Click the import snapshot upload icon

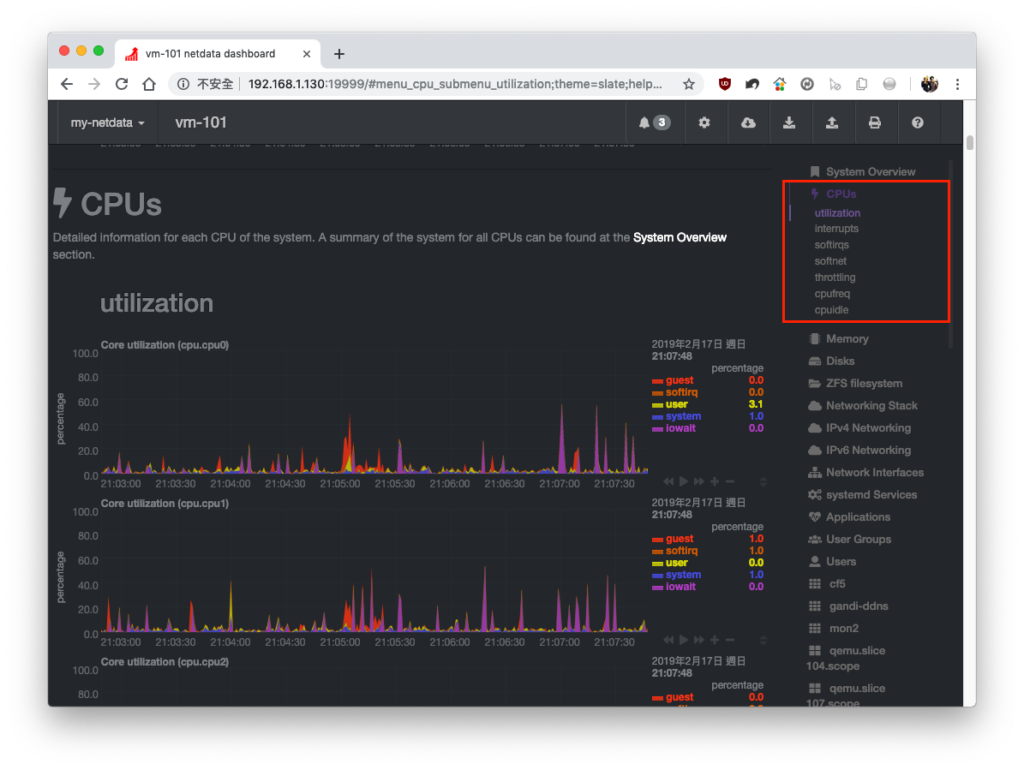click(831, 123)
